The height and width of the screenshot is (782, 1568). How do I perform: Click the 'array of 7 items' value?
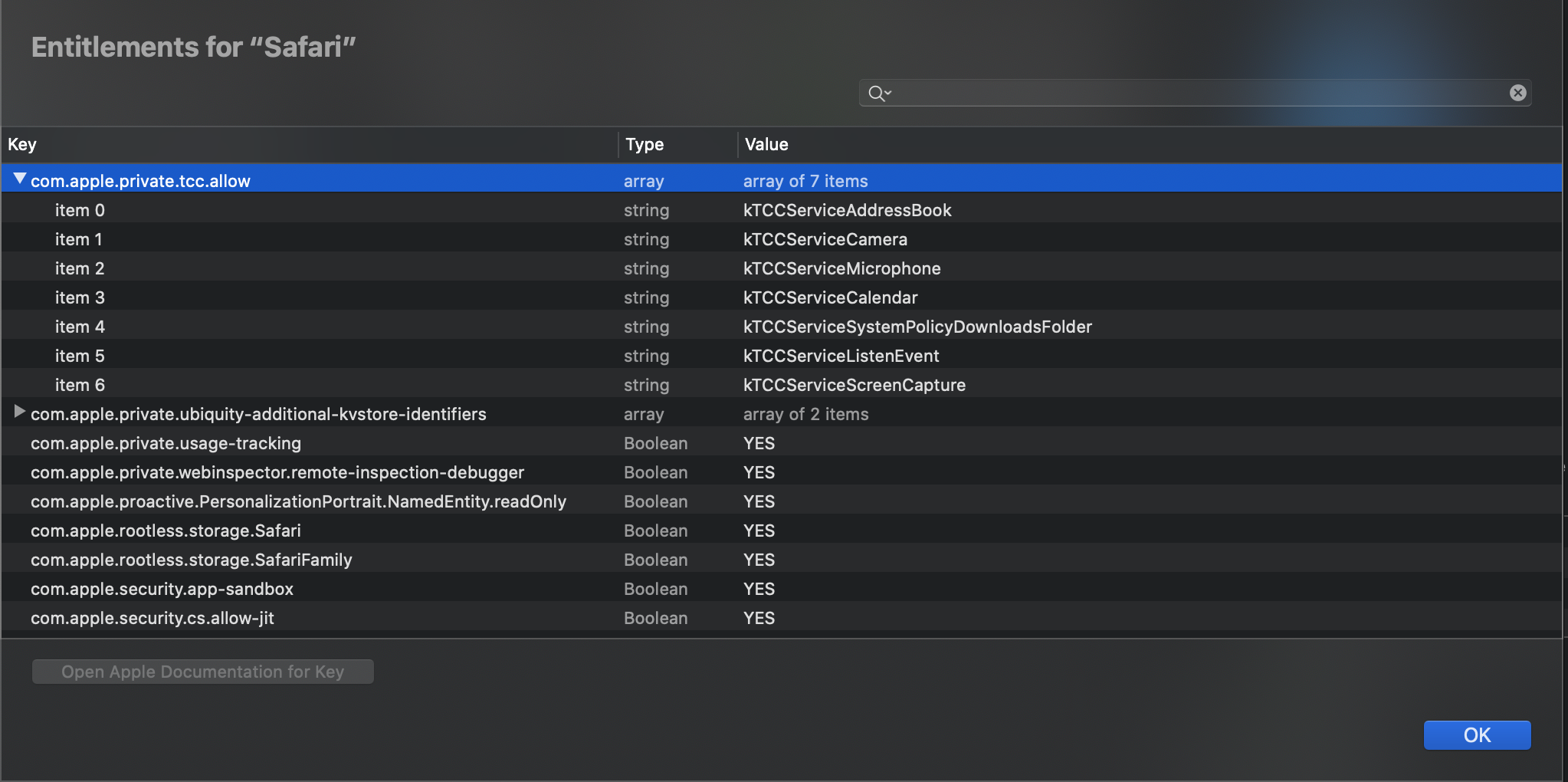tap(805, 181)
